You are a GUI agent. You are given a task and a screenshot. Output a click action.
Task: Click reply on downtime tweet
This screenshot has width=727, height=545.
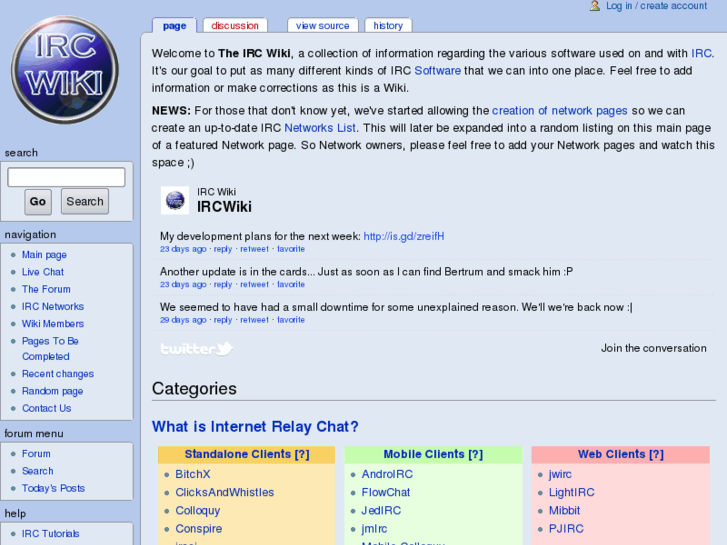point(223,320)
